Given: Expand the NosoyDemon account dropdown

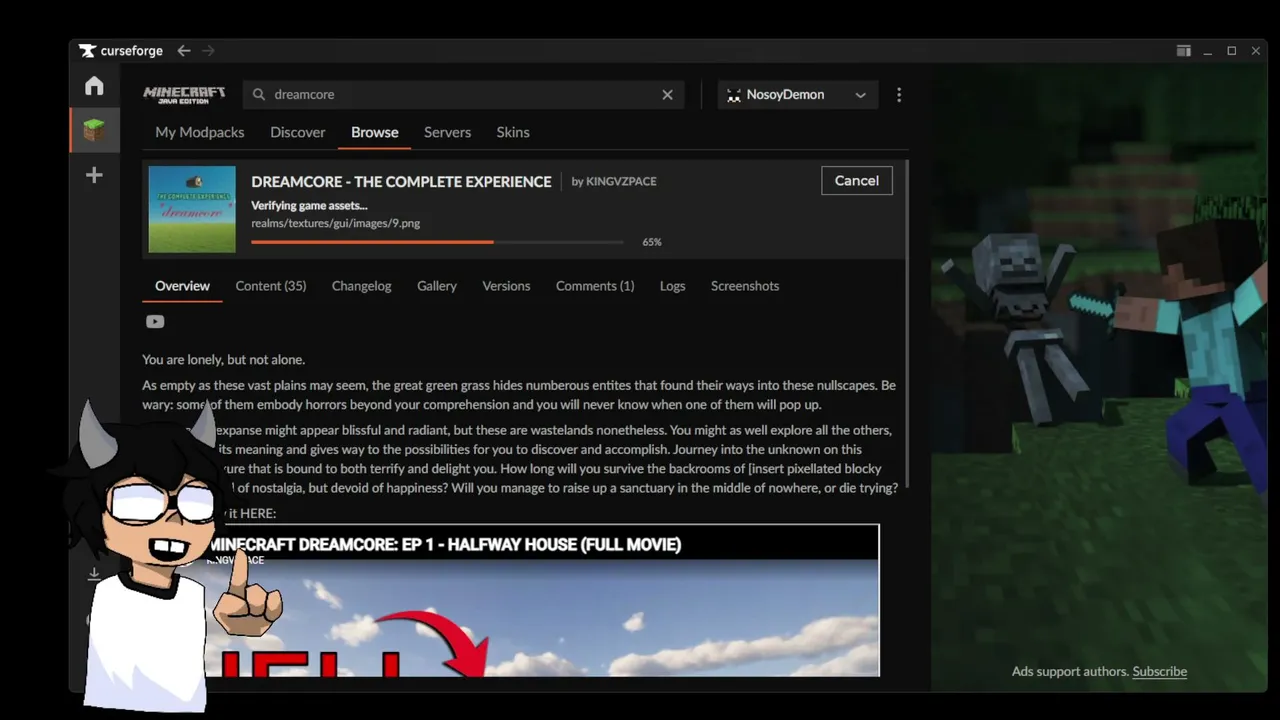Looking at the screenshot, I should point(797,94).
